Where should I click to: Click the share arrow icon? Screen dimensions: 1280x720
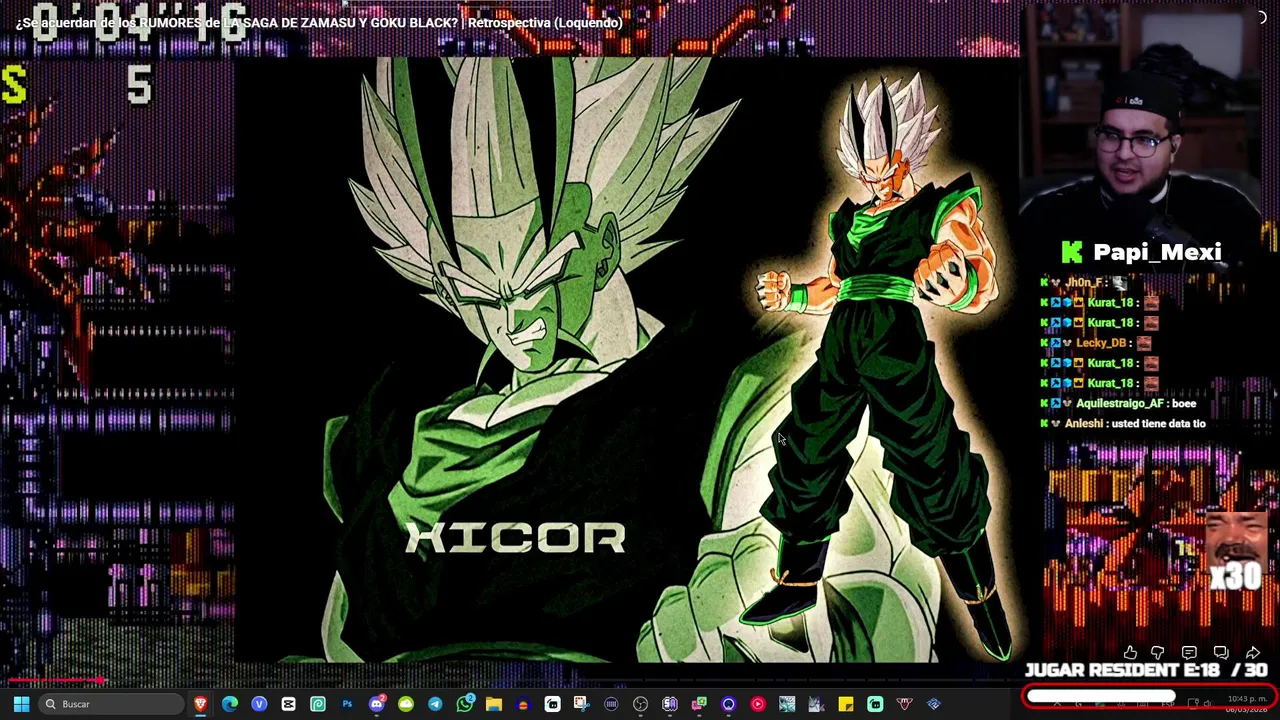1253,653
